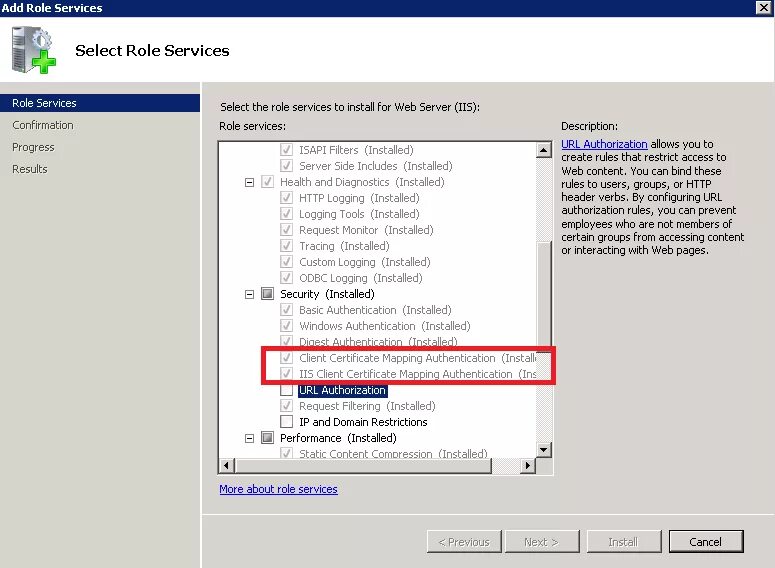Select IIS Client Certificate Mapping Authentication row
775x568 pixels.
click(417, 374)
